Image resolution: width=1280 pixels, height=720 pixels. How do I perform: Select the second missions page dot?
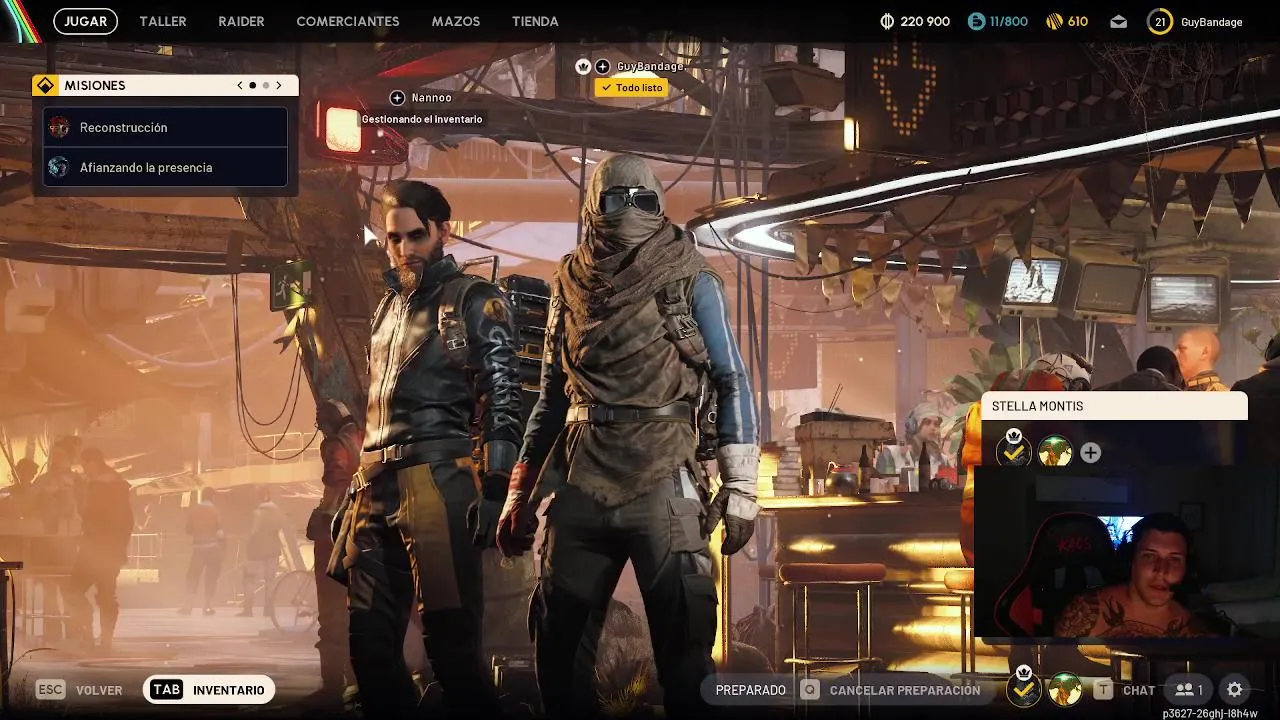pyautogui.click(x=266, y=86)
